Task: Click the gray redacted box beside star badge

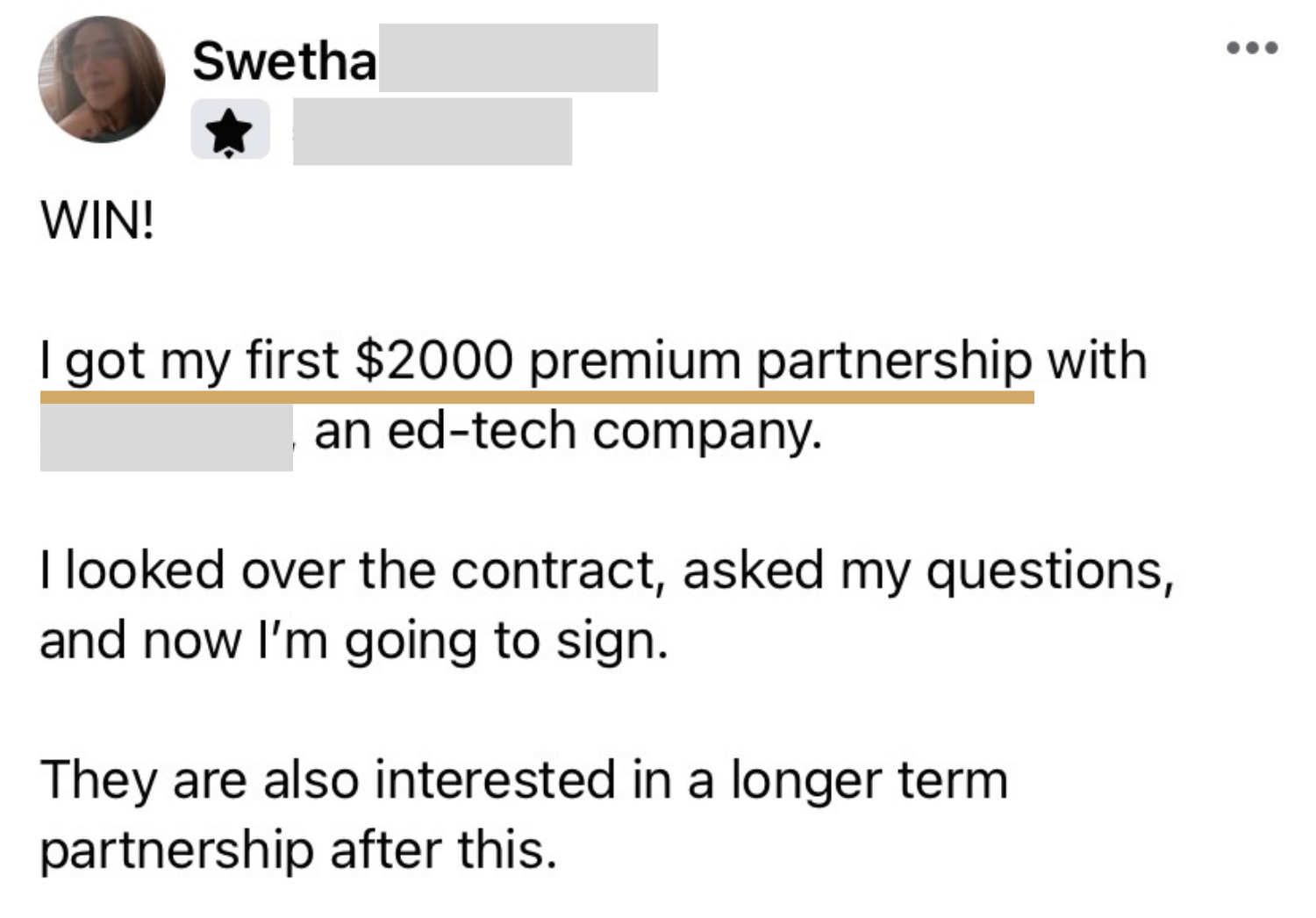Action: coord(432,132)
